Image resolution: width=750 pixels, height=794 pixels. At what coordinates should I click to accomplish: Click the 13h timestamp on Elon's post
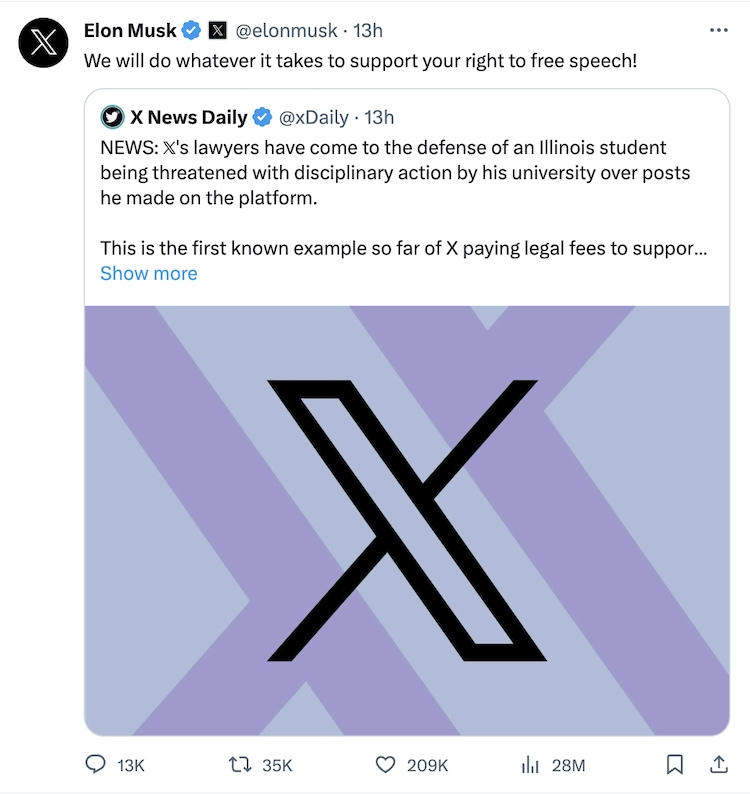(367, 31)
